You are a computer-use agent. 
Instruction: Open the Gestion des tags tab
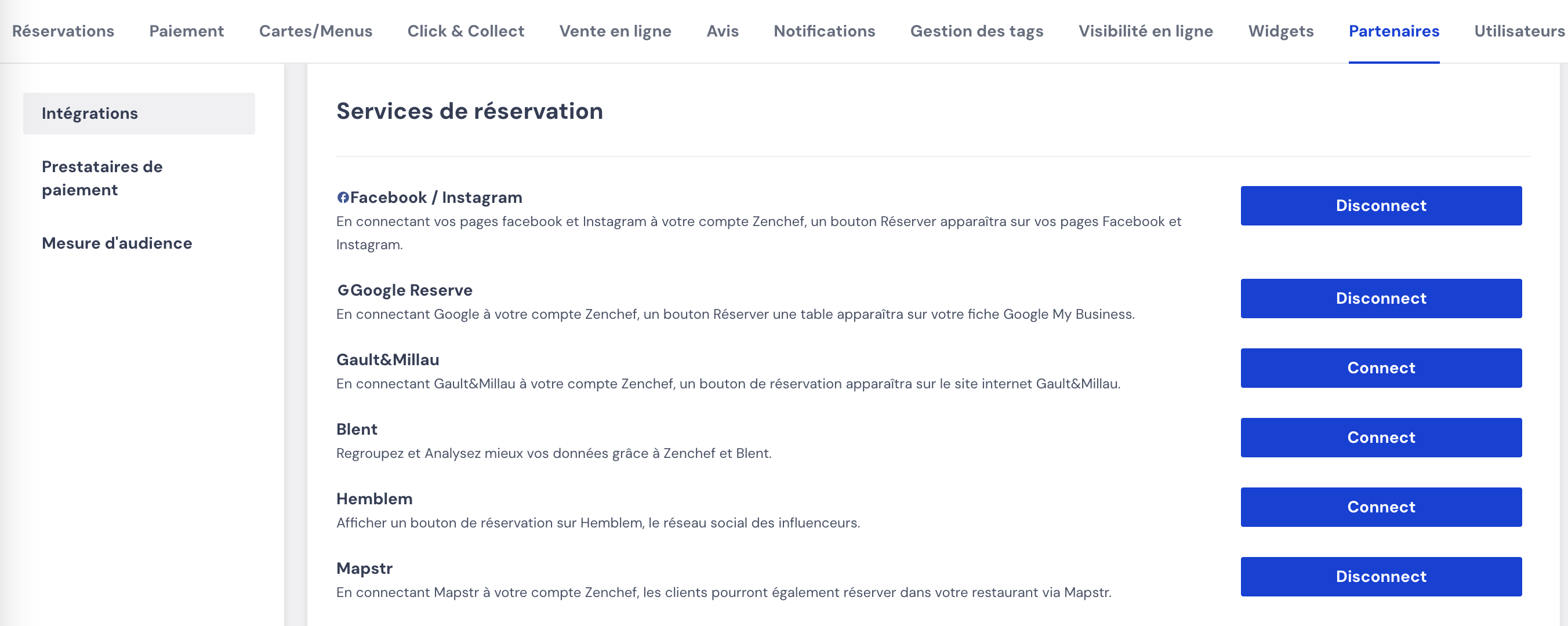tap(977, 31)
